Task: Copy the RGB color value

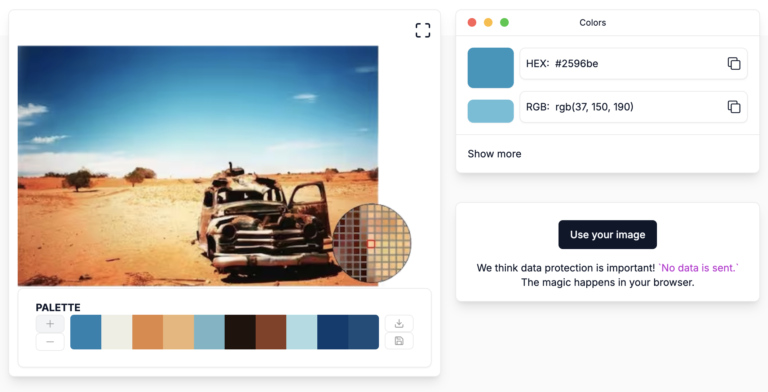Action: (733, 106)
